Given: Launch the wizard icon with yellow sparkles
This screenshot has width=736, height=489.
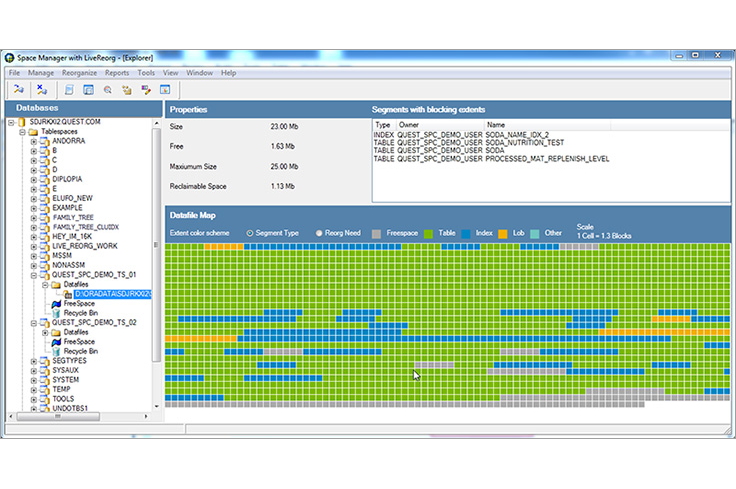Looking at the screenshot, I should click(127, 90).
